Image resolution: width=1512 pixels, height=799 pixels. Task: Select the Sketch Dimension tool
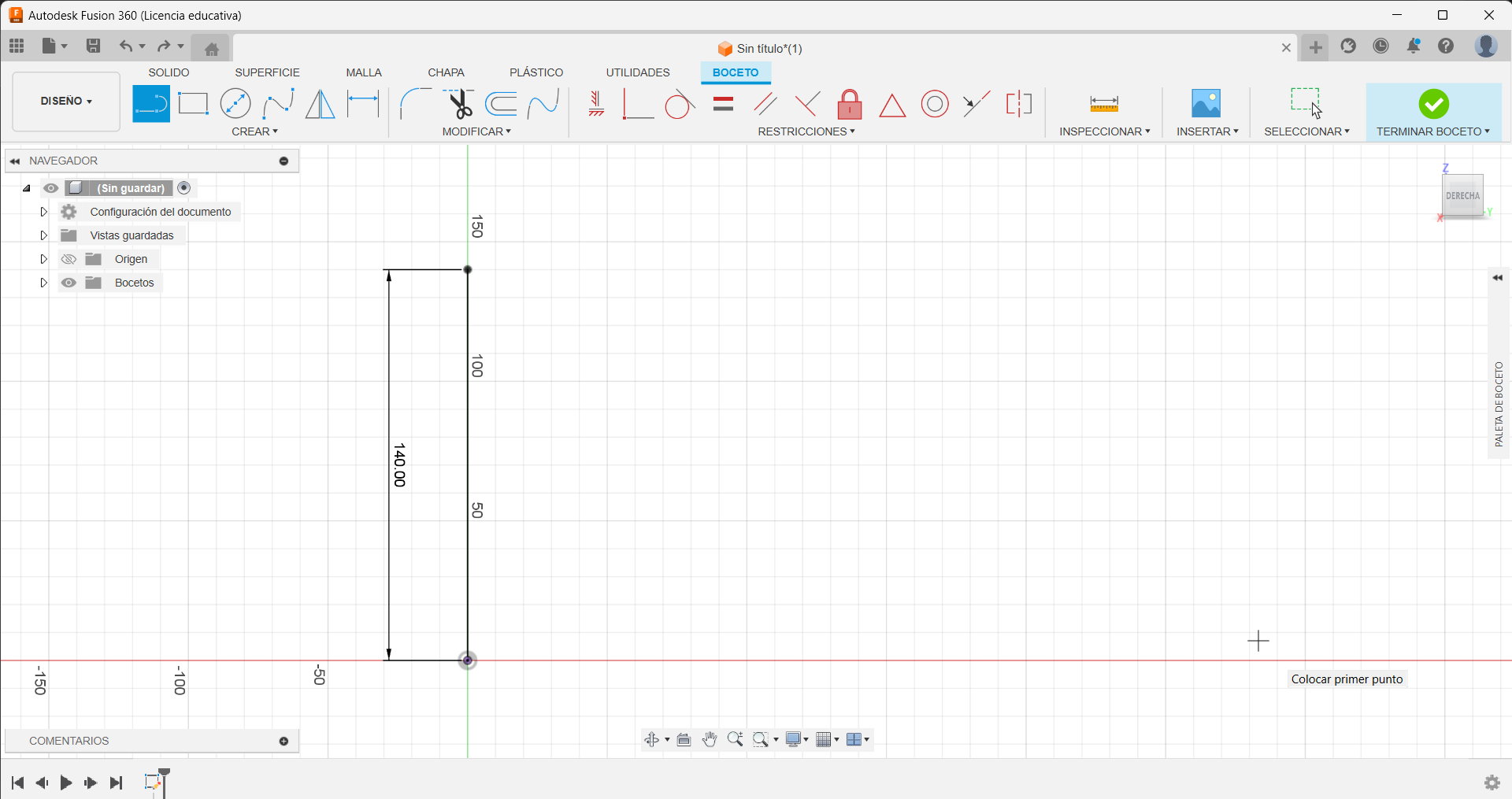tap(363, 104)
